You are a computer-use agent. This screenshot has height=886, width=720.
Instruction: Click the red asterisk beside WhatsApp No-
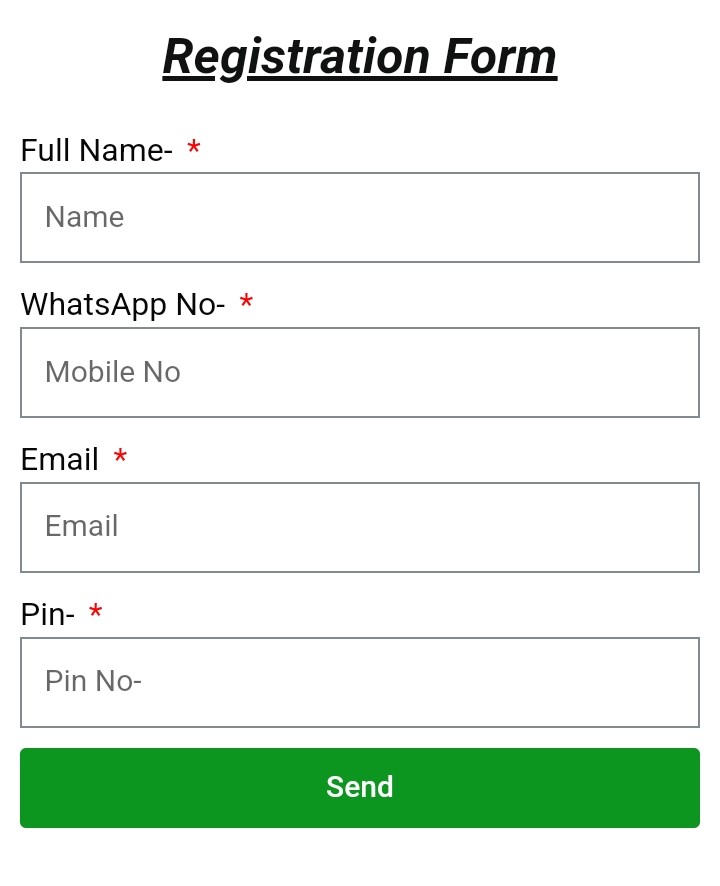(x=246, y=301)
